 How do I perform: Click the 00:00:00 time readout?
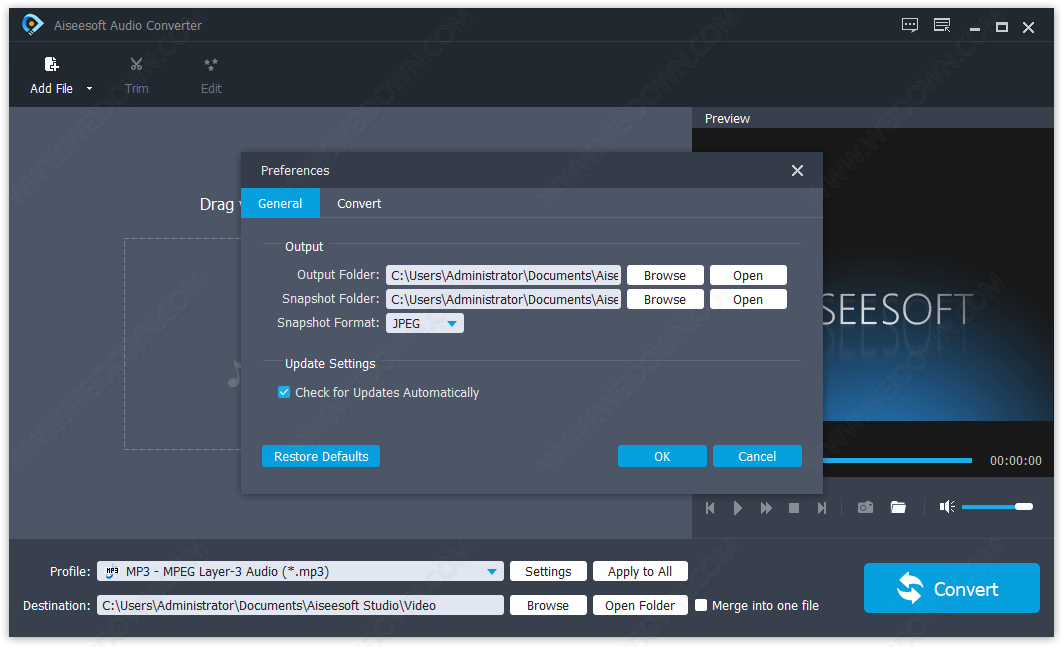click(x=1016, y=460)
